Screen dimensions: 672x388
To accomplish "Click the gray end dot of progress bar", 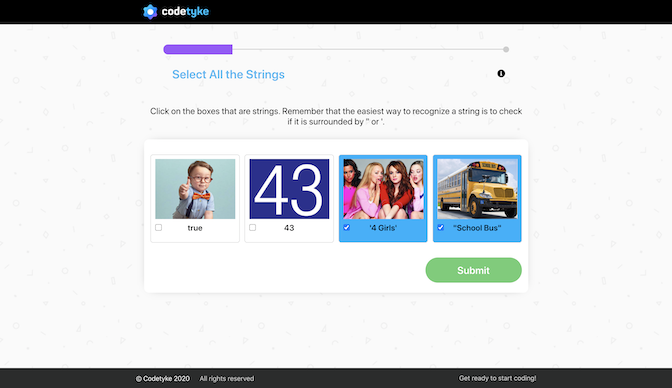I will pos(506,49).
